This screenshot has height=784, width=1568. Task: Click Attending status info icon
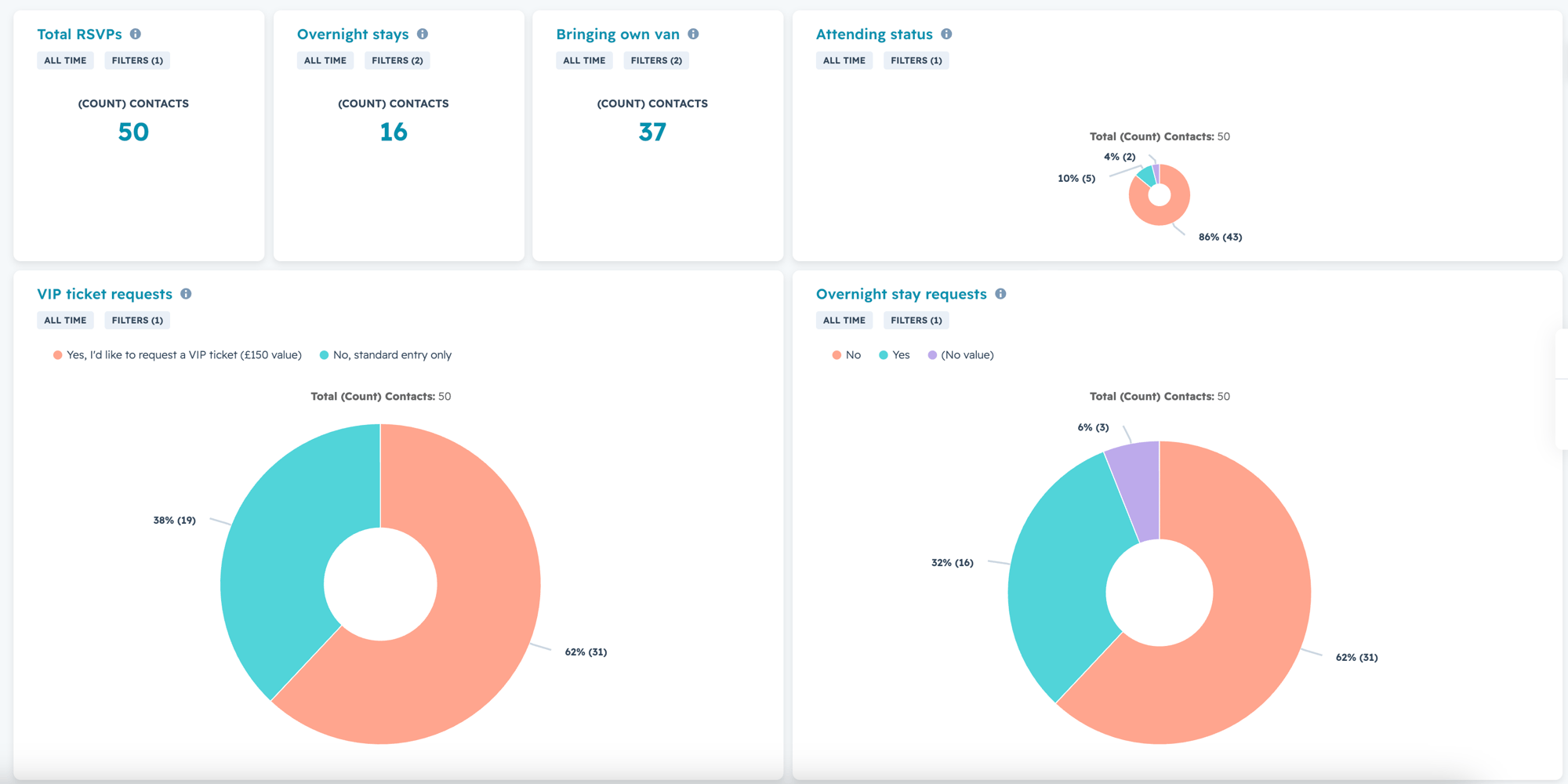[x=946, y=34]
